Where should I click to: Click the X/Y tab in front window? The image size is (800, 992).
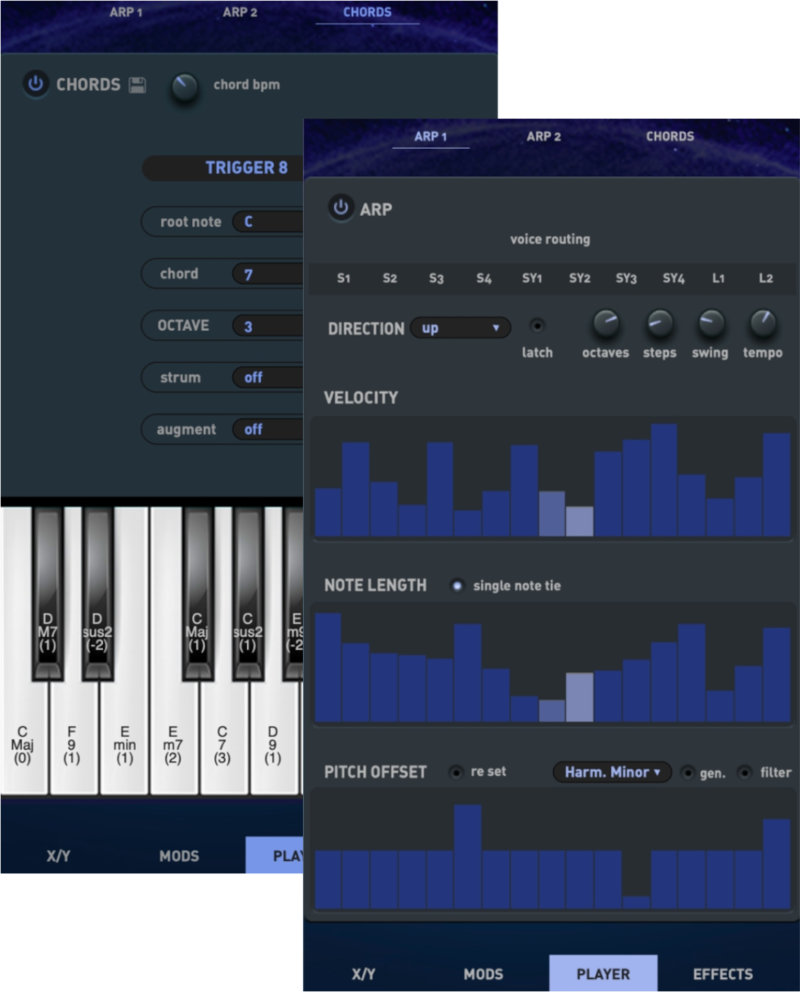point(364,974)
